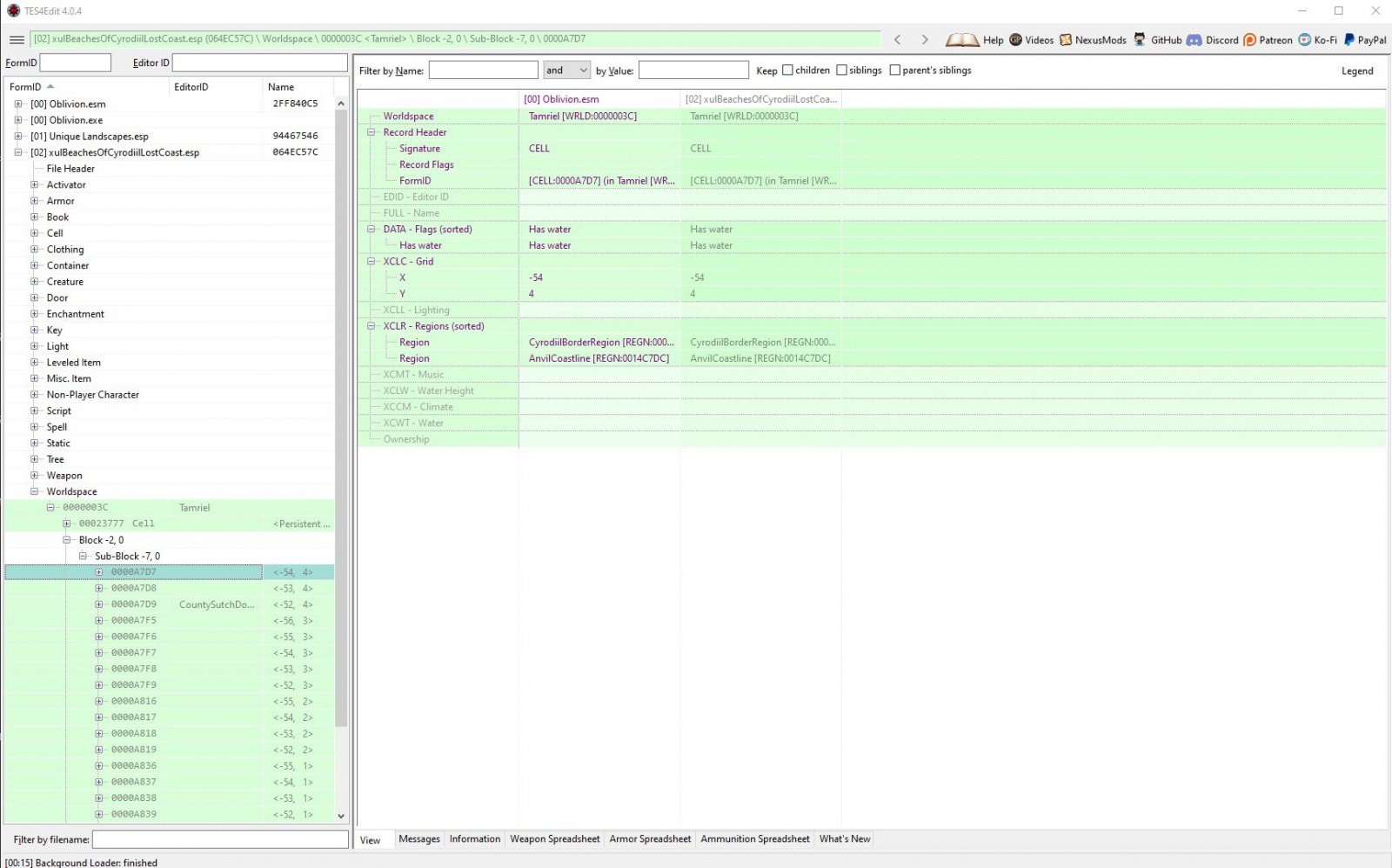Click tree scrollbar down arrow
Screen dimensions: 1392x868
341,816
